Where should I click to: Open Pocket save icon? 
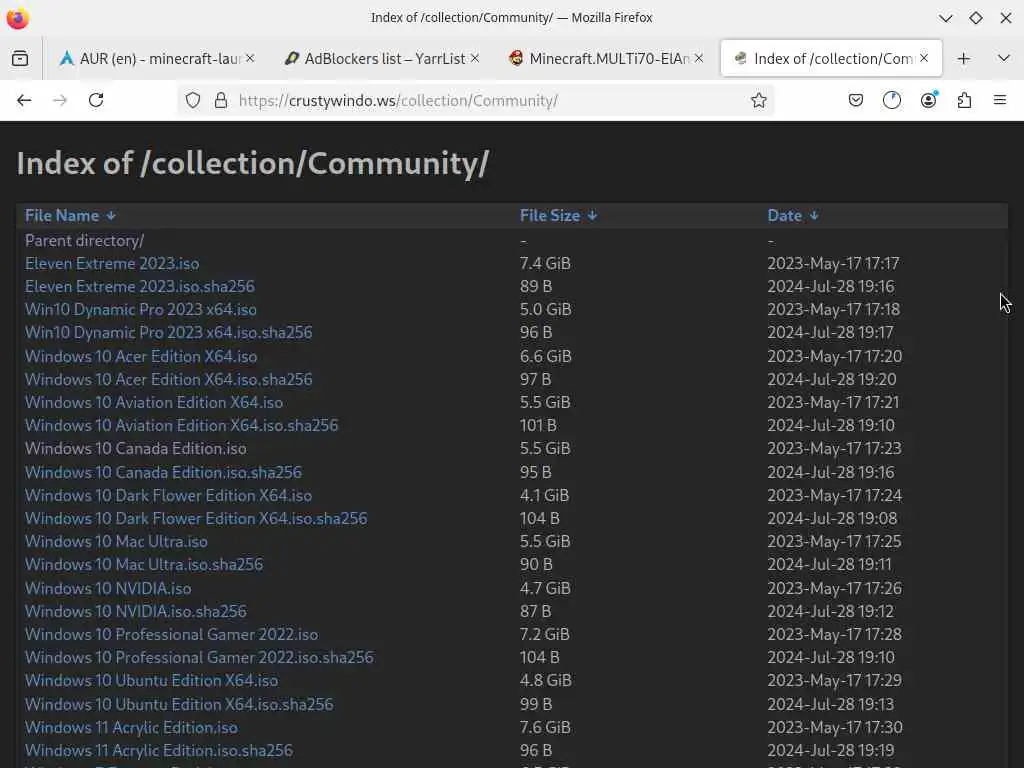tap(856, 101)
